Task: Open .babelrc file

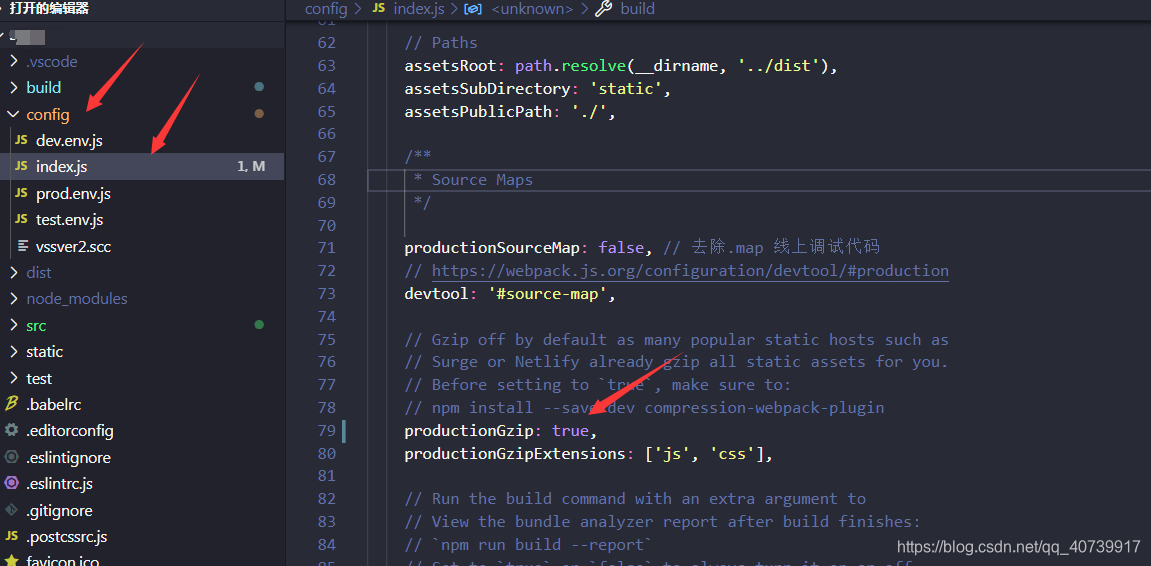Action: 54,404
